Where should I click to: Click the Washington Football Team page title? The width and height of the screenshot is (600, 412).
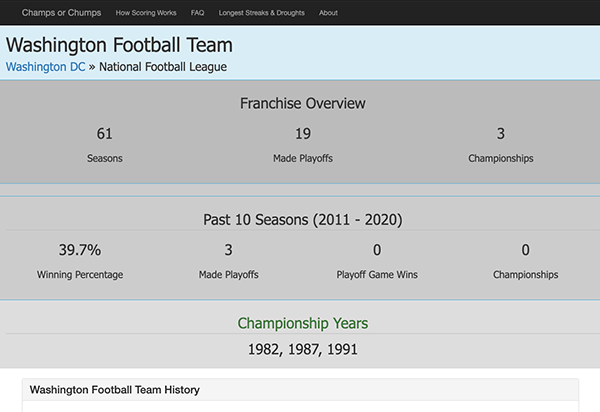[x=119, y=45]
